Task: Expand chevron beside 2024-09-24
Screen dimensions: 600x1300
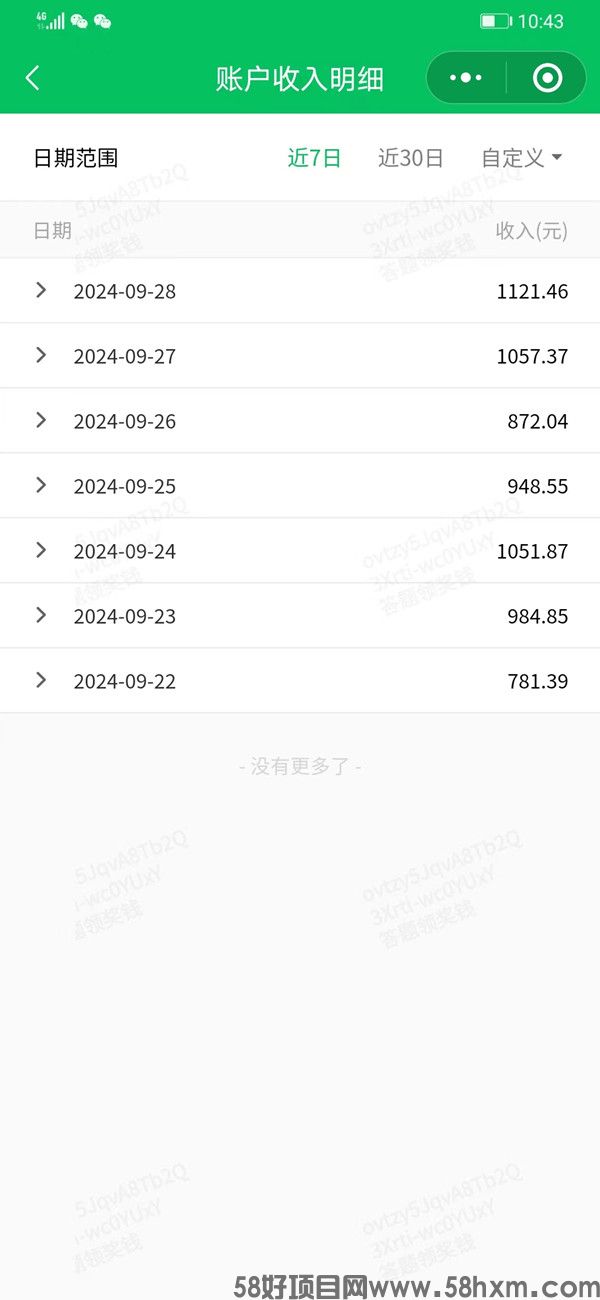Action: [x=41, y=550]
